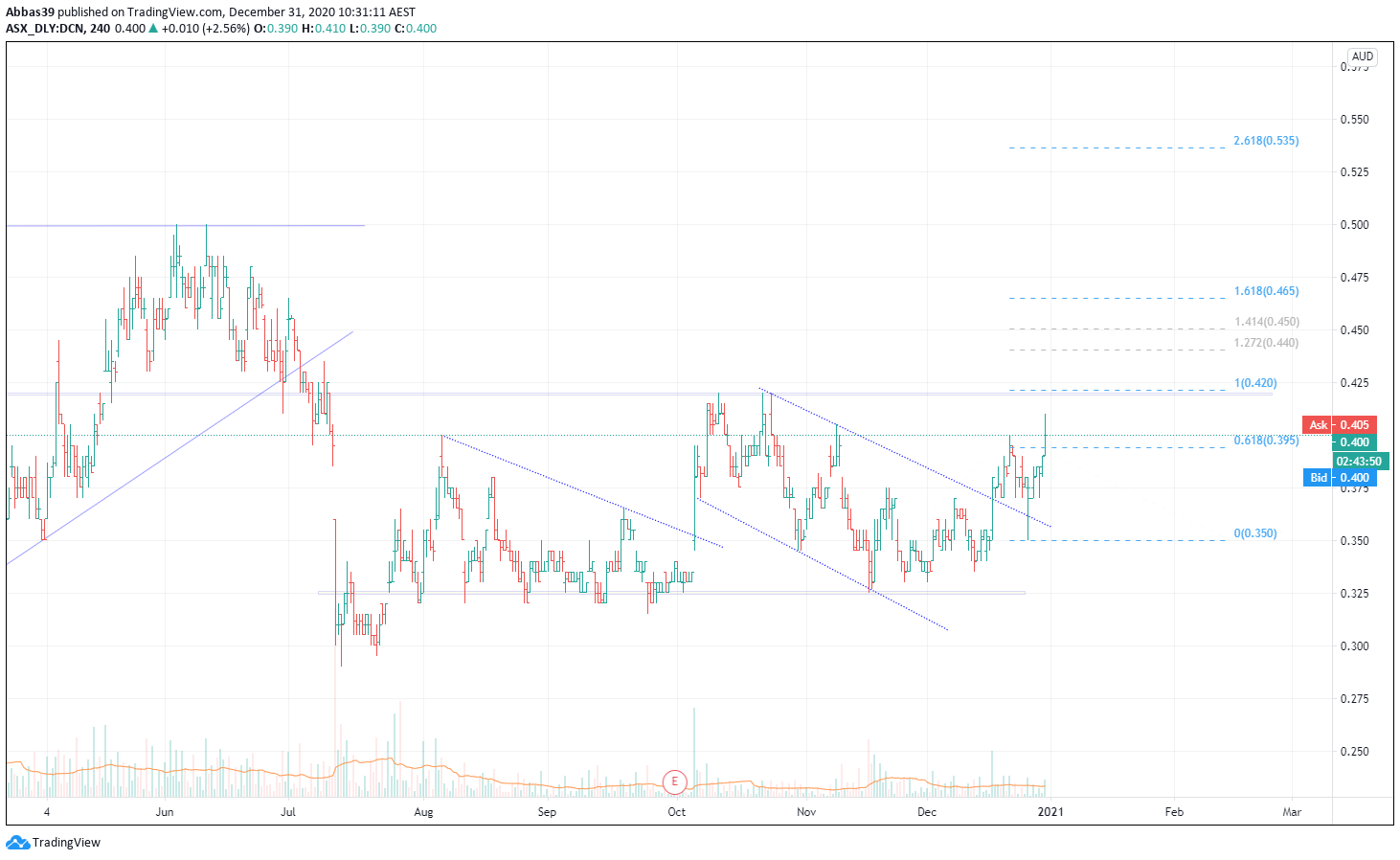Click the 0.450 price axis value
Viewport: 1400px width, 860px height.
tap(1354, 330)
